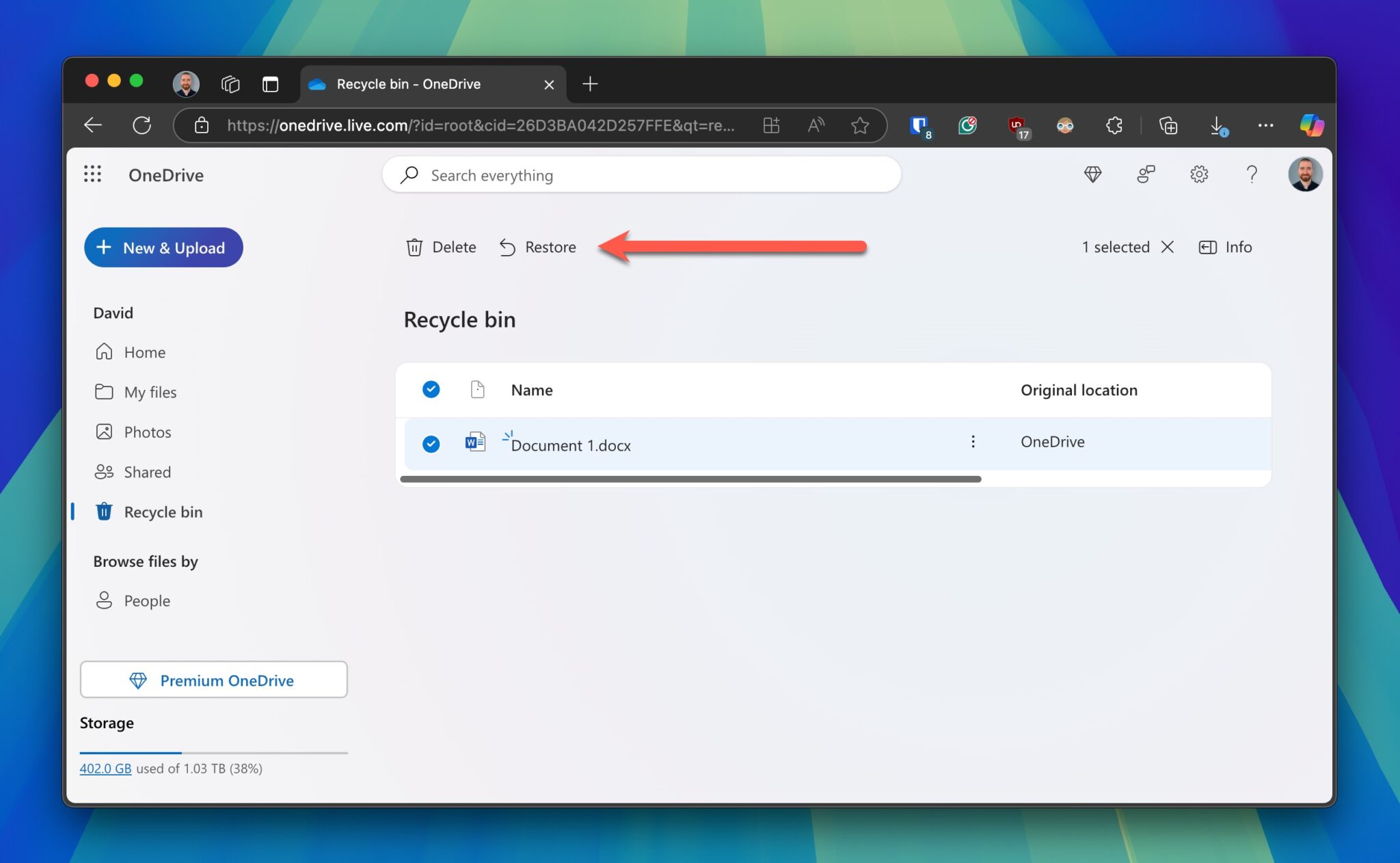This screenshot has width=1400, height=863.
Task: Open the Microsoft 365 app launcher grid
Action: point(93,174)
